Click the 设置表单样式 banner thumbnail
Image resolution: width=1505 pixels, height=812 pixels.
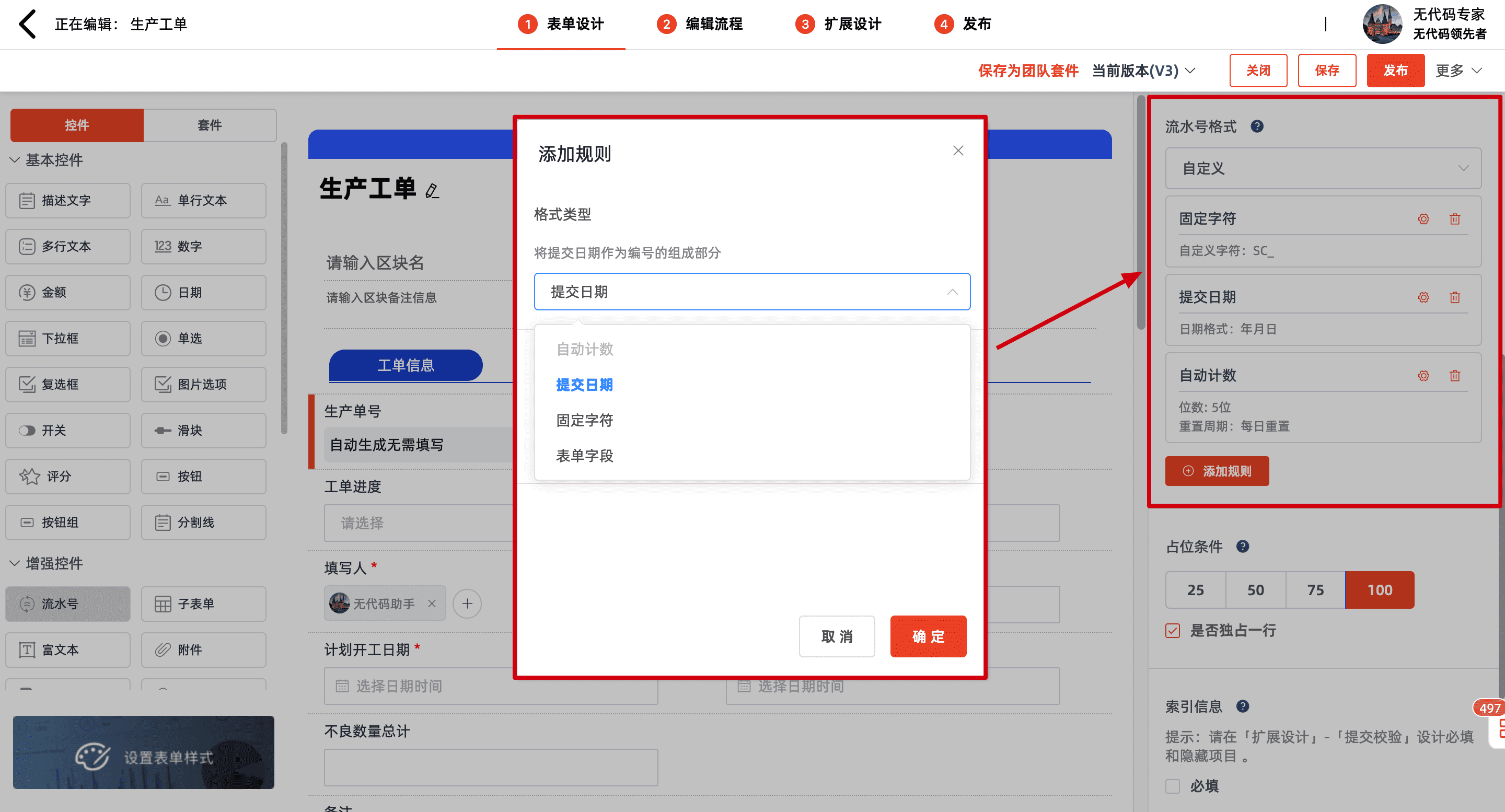(x=143, y=752)
